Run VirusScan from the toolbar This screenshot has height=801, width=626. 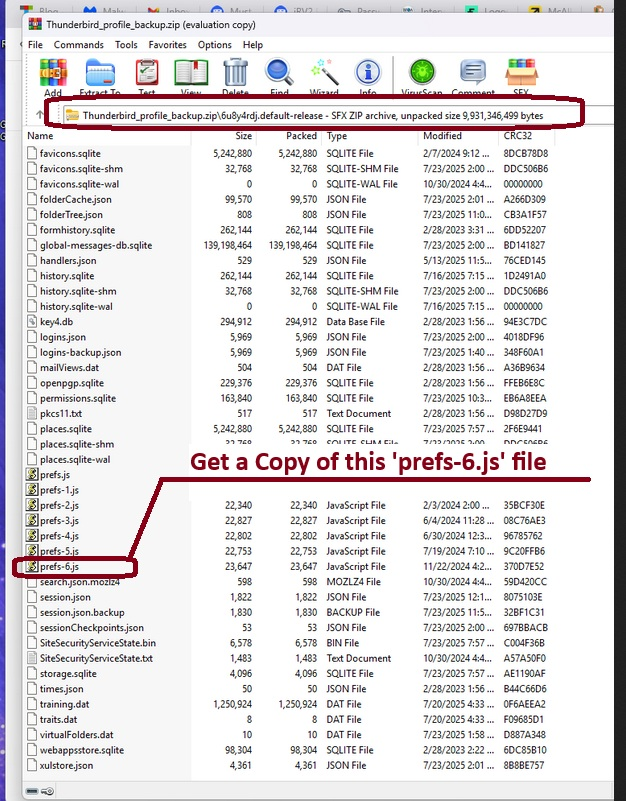[x=422, y=73]
